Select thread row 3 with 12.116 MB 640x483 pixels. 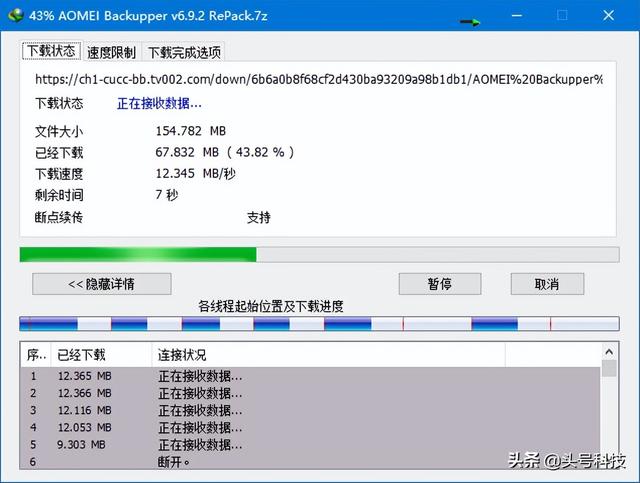[310, 410]
